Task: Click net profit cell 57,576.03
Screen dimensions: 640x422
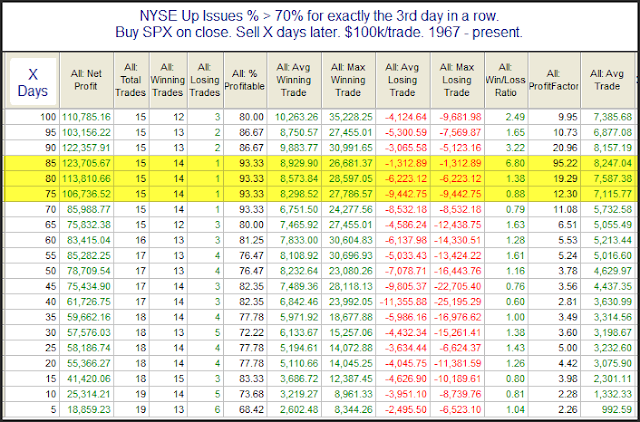Action: (88, 333)
